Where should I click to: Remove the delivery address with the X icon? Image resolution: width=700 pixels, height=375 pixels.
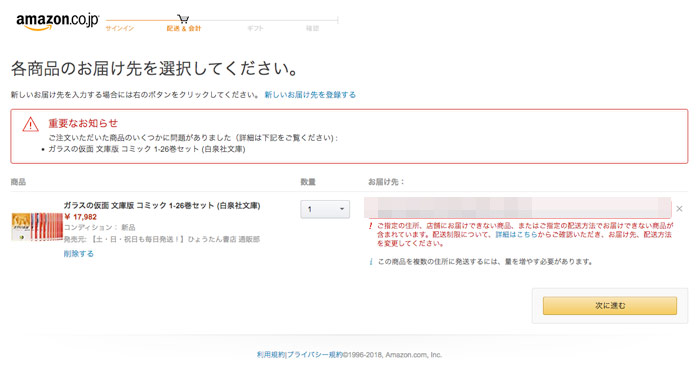click(x=679, y=208)
